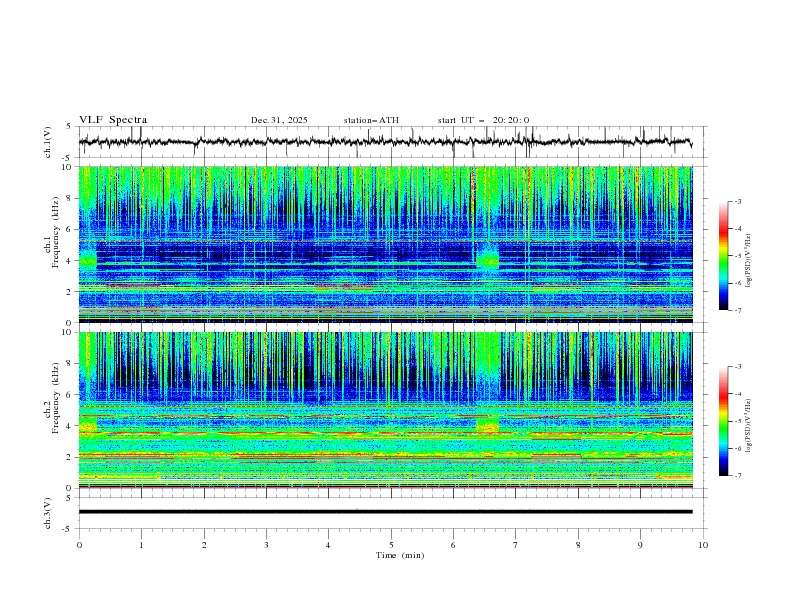Click the '-7' value on ch.2 colorbar

pos(737,476)
